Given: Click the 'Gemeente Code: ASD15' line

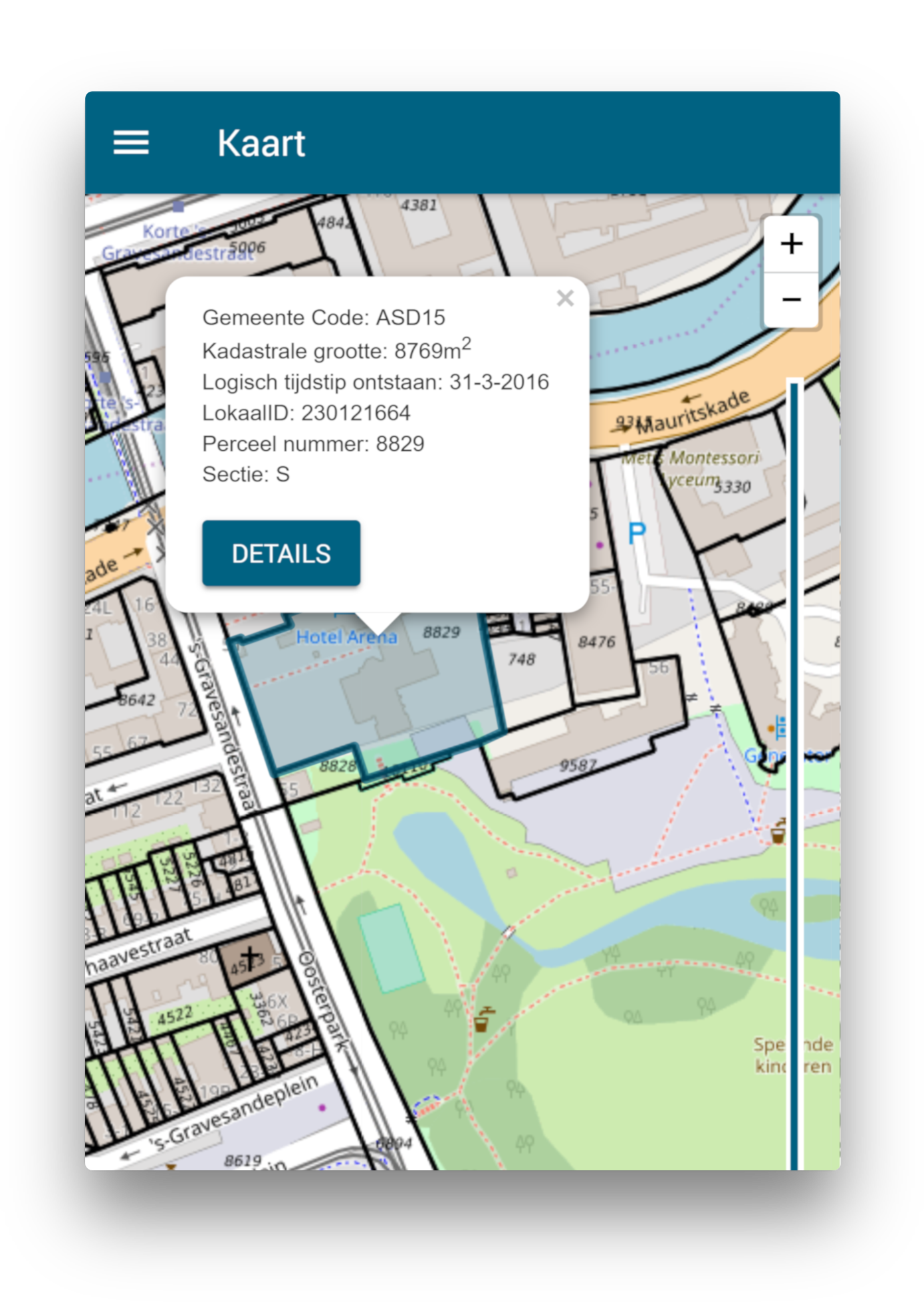Looking at the screenshot, I should point(324,317).
